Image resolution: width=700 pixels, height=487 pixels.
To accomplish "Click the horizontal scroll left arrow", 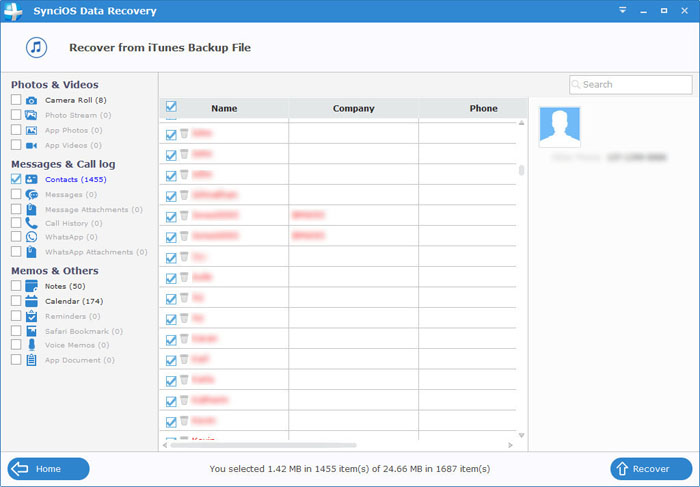I will pos(165,445).
